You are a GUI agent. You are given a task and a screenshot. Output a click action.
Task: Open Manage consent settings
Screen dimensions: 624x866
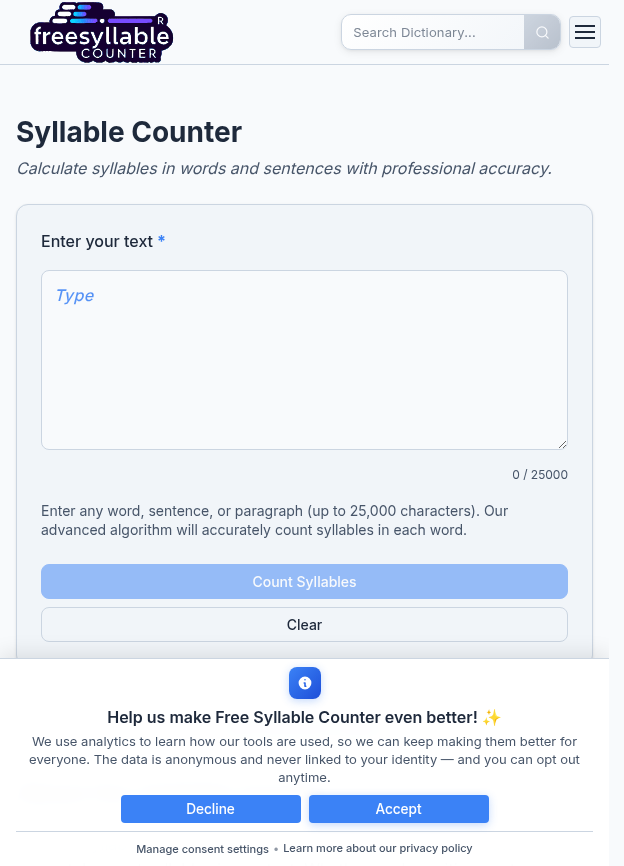(x=202, y=848)
